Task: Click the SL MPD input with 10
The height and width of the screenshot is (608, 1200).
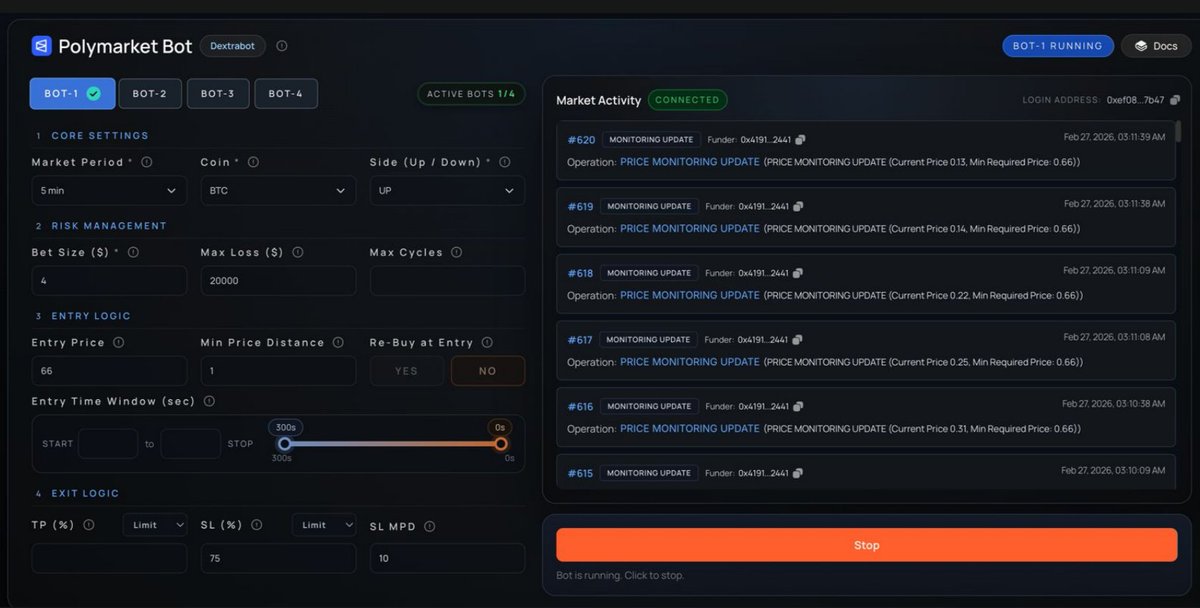Action: [447, 558]
